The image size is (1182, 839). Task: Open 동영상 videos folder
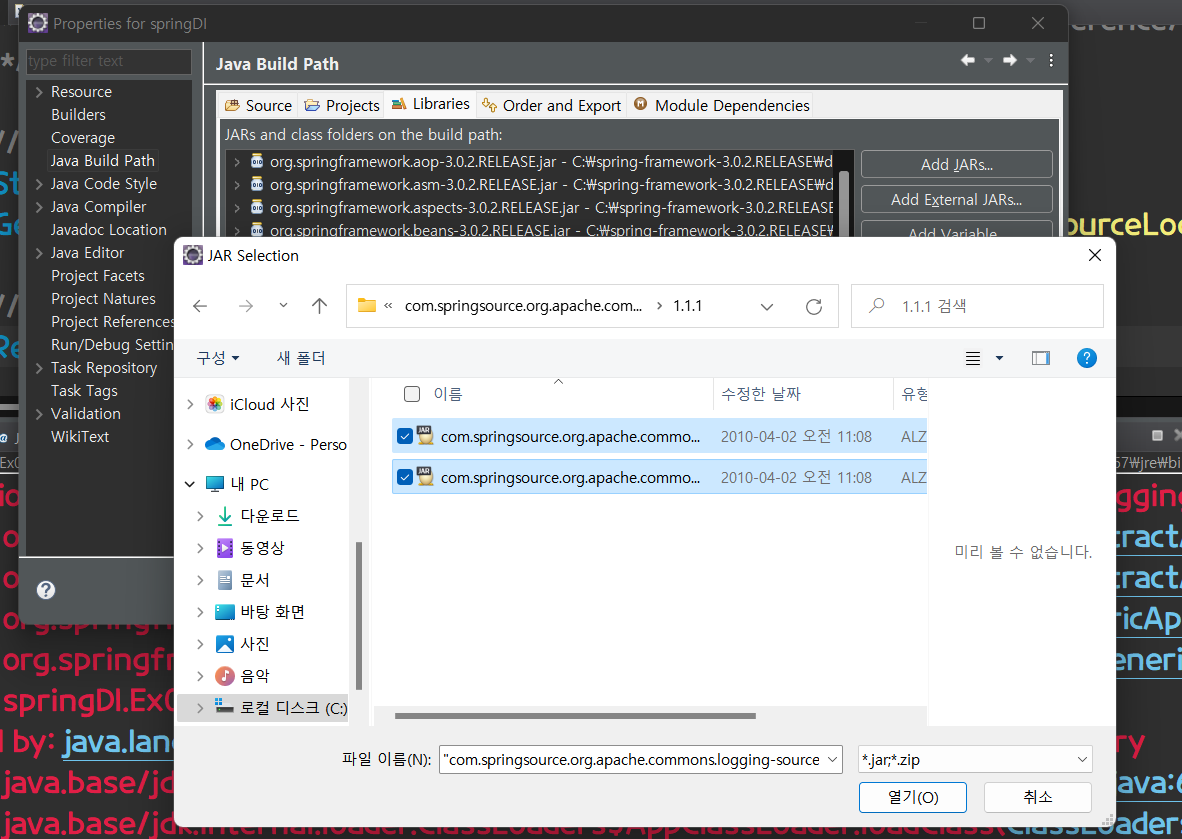click(262, 548)
